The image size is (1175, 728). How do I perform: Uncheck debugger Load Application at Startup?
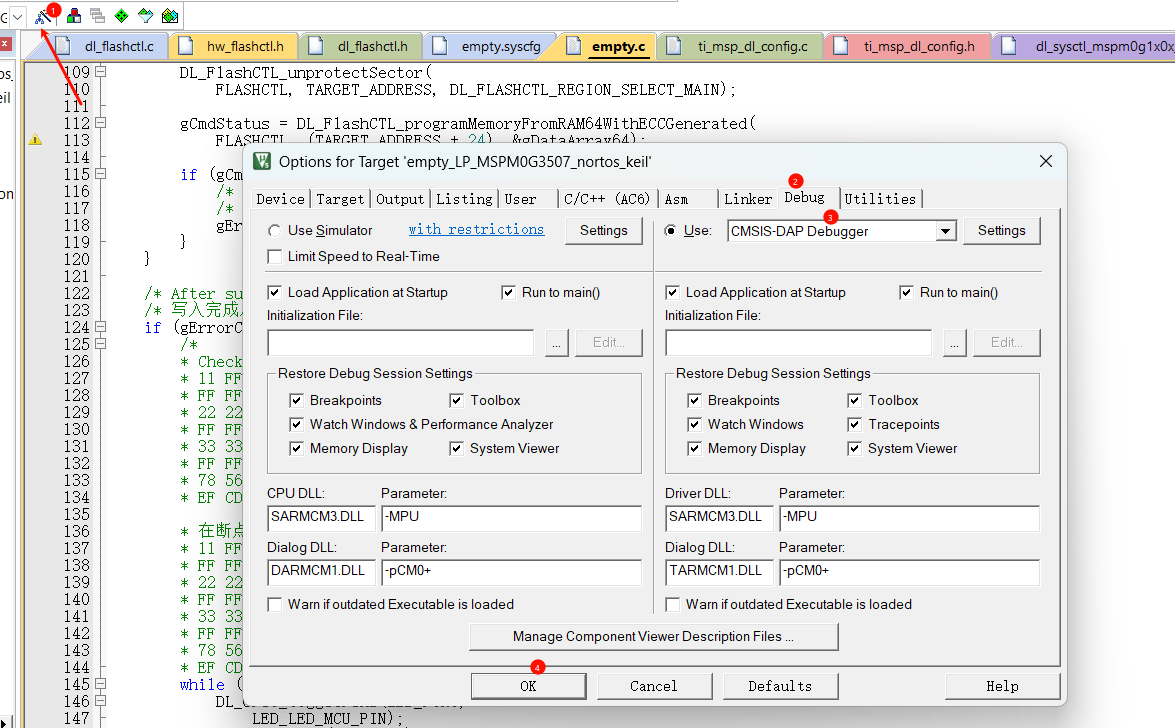(x=672, y=292)
